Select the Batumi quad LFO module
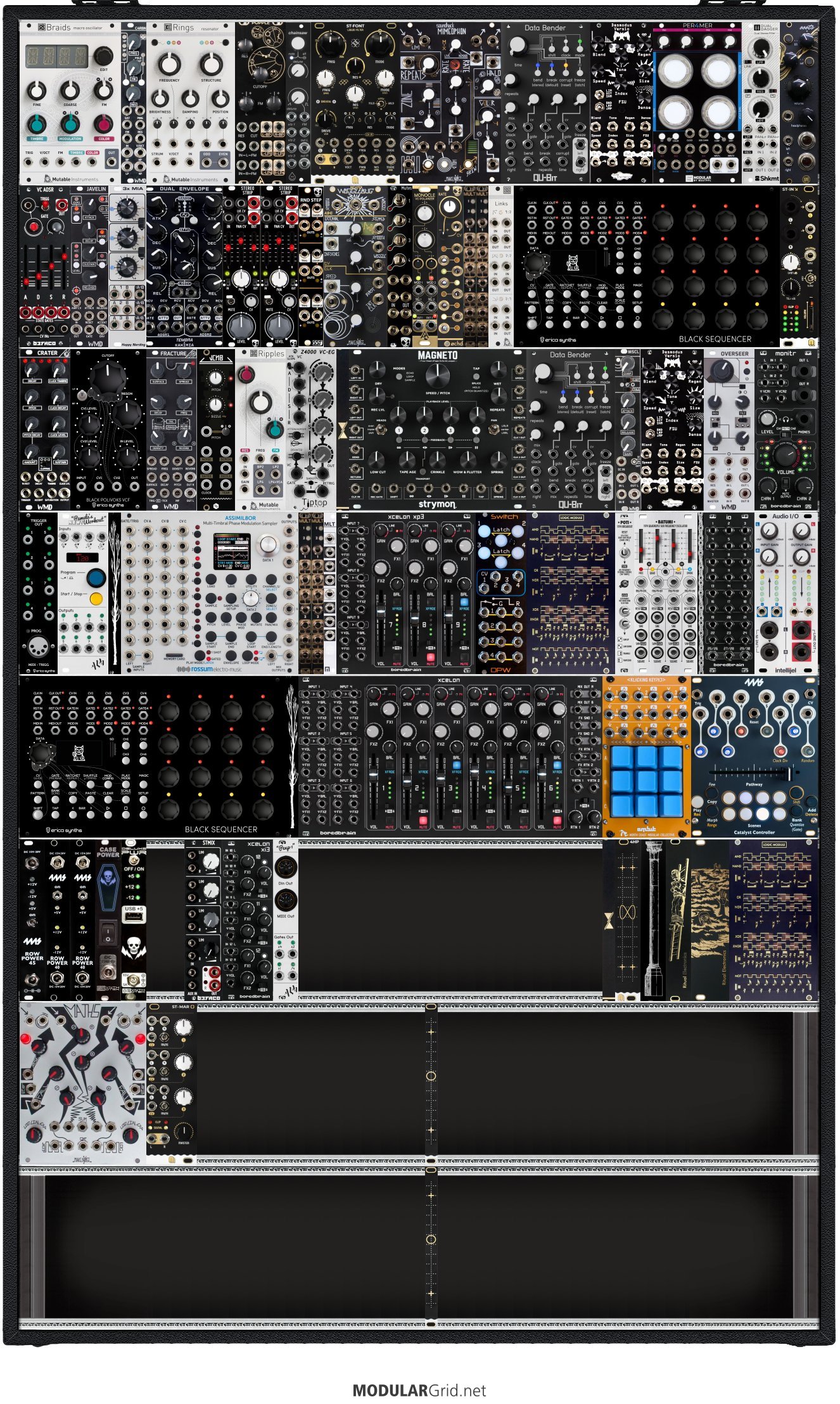The image size is (840, 1404). [666, 594]
